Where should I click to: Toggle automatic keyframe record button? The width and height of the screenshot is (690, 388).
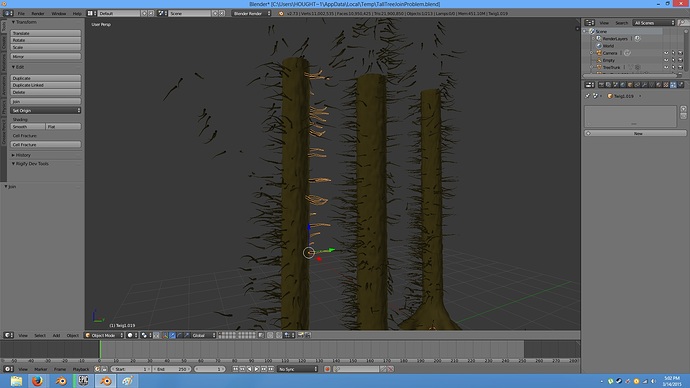tap(327, 369)
